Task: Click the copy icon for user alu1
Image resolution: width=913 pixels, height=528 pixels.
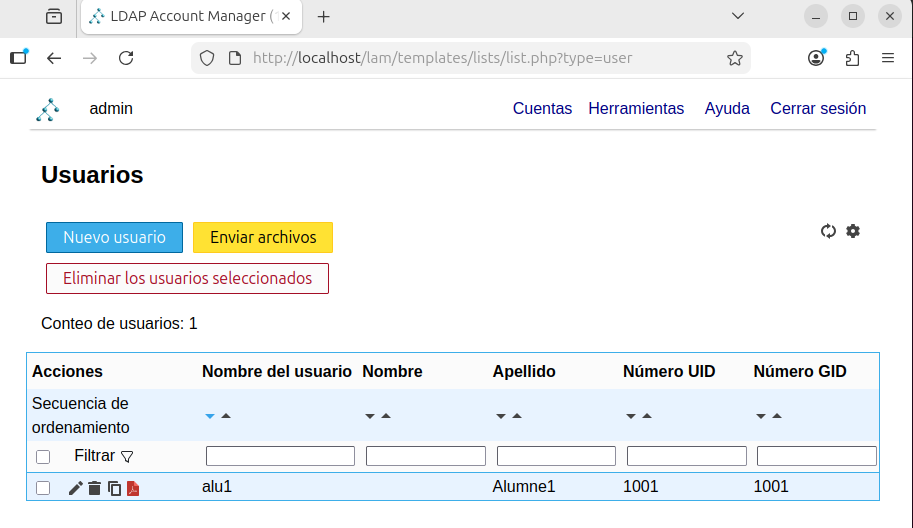Action: click(114, 488)
